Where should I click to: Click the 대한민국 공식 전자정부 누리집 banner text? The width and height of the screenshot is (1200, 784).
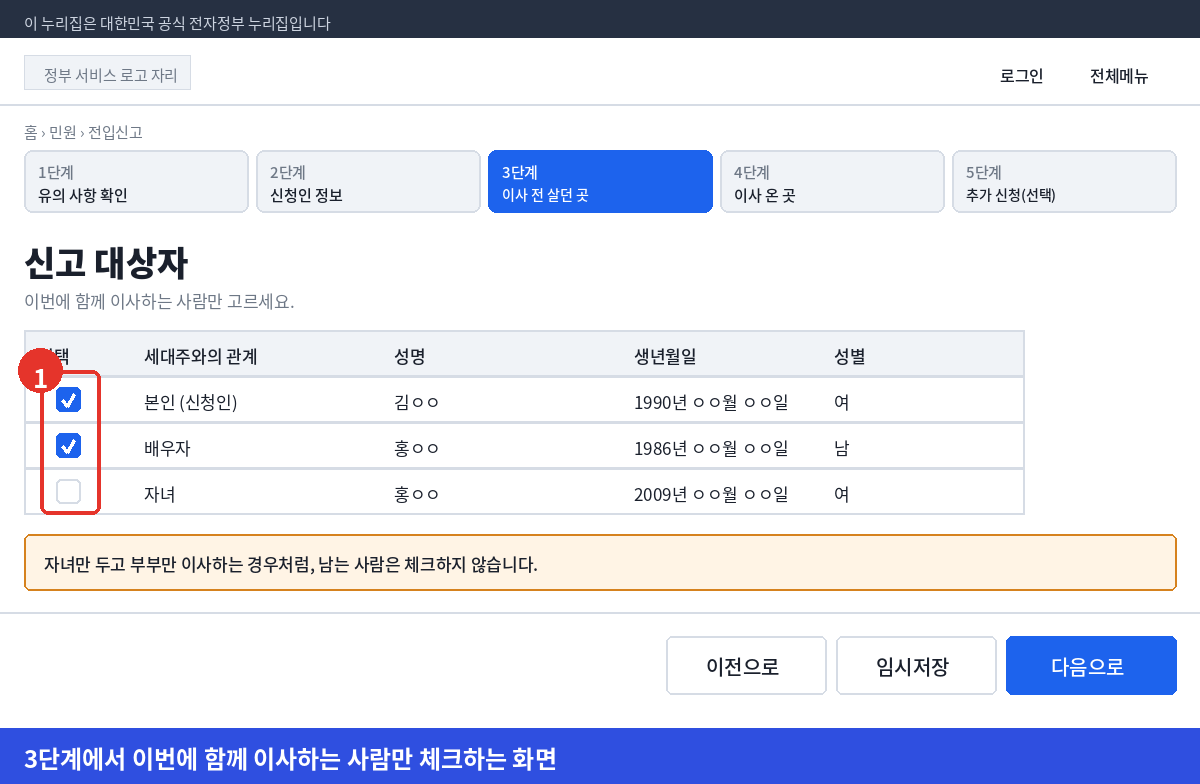[177, 22]
